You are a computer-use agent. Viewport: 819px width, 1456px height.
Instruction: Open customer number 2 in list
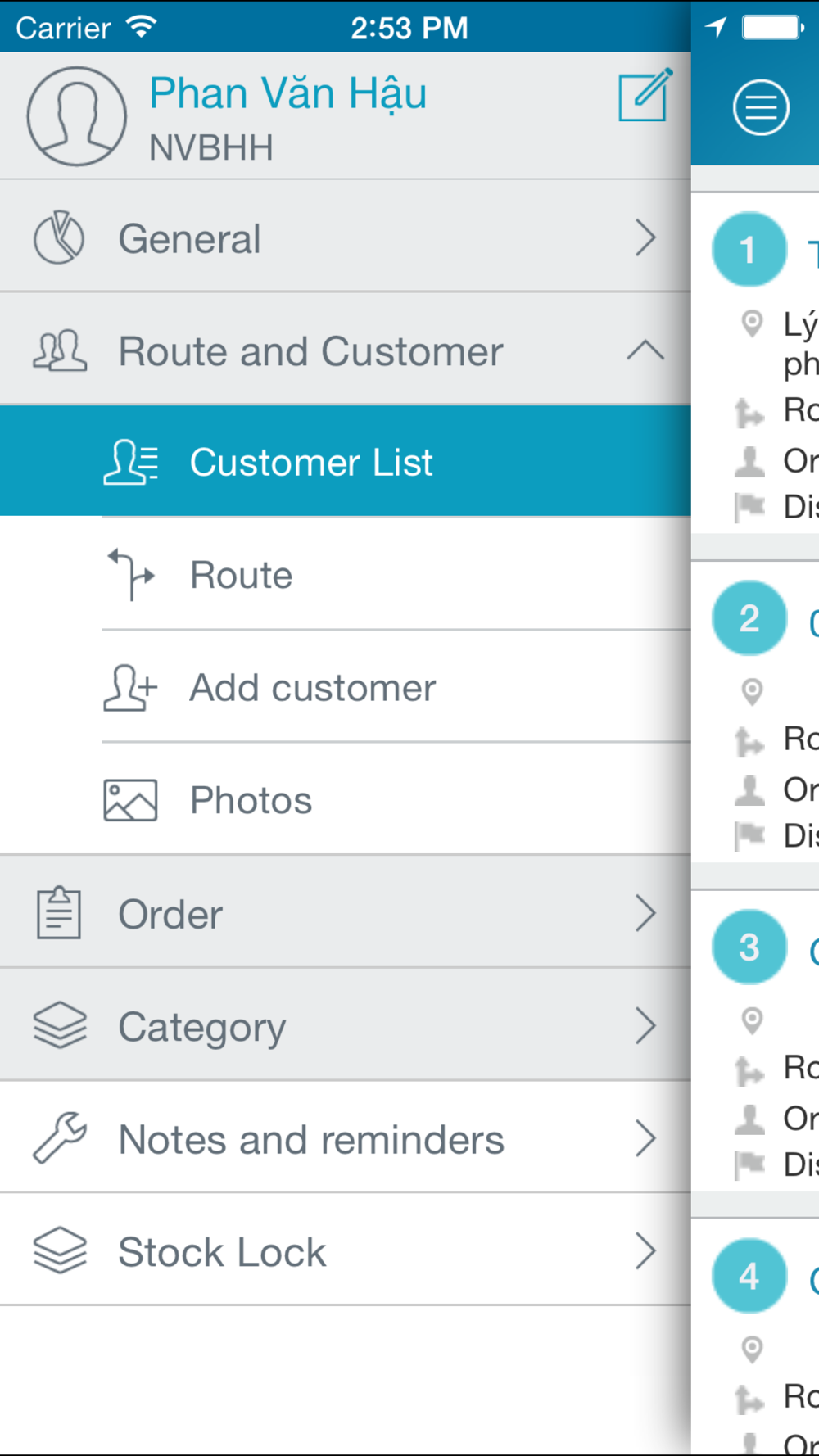(755, 712)
